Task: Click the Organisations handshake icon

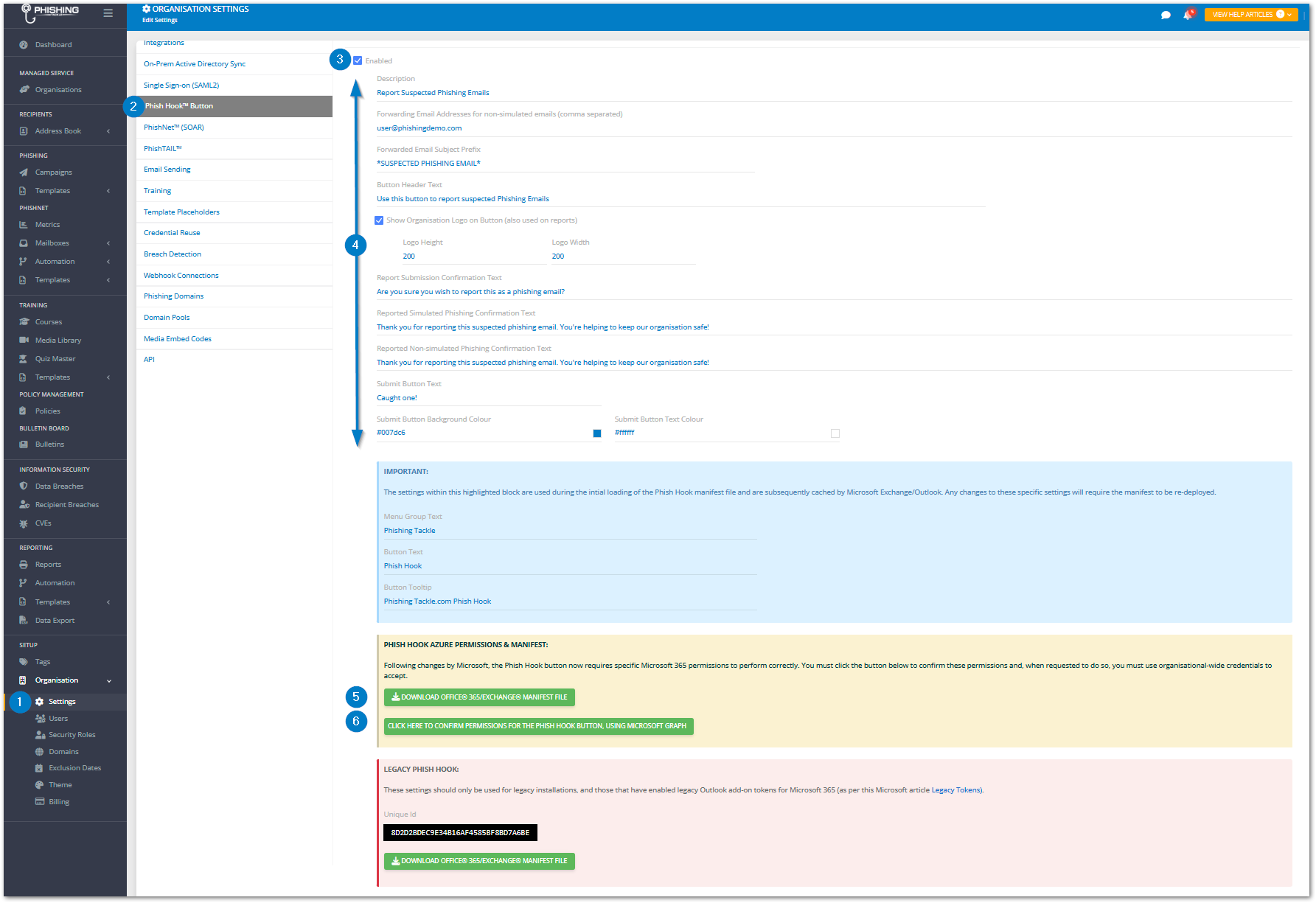Action: (24, 90)
